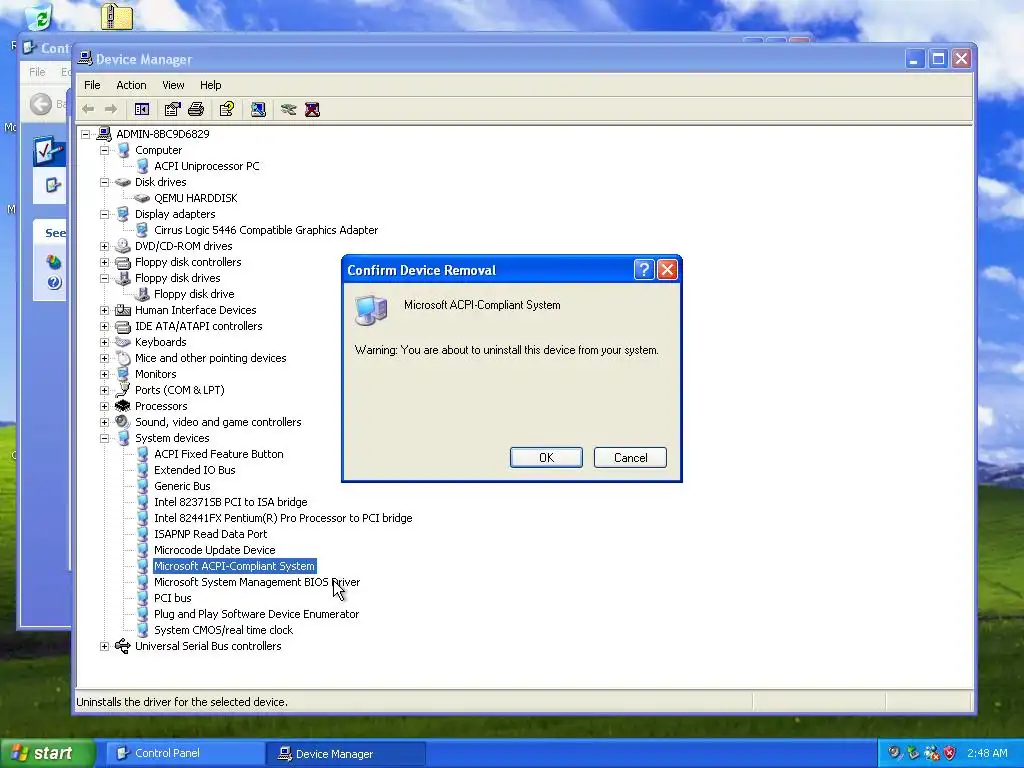Click the Human Interface Devices category icon
This screenshot has width=1024, height=768.
tap(123, 310)
